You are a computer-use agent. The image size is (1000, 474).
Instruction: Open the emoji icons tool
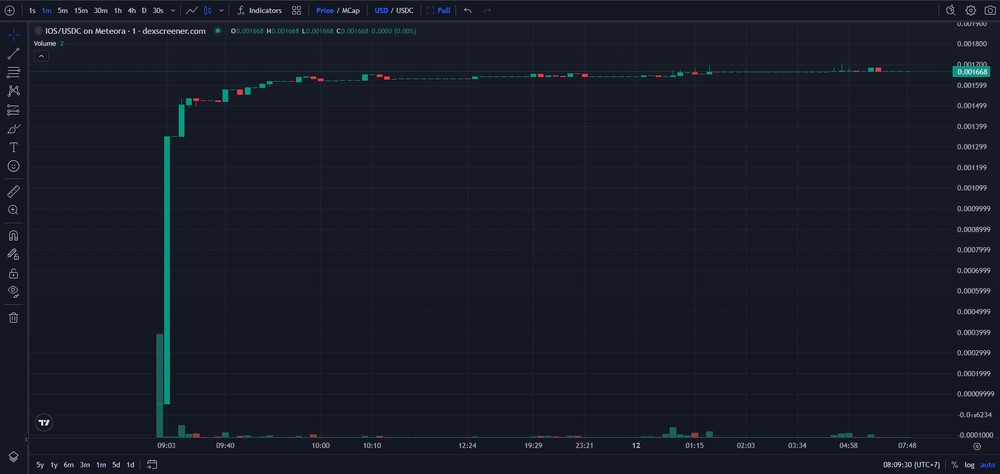(x=13, y=166)
